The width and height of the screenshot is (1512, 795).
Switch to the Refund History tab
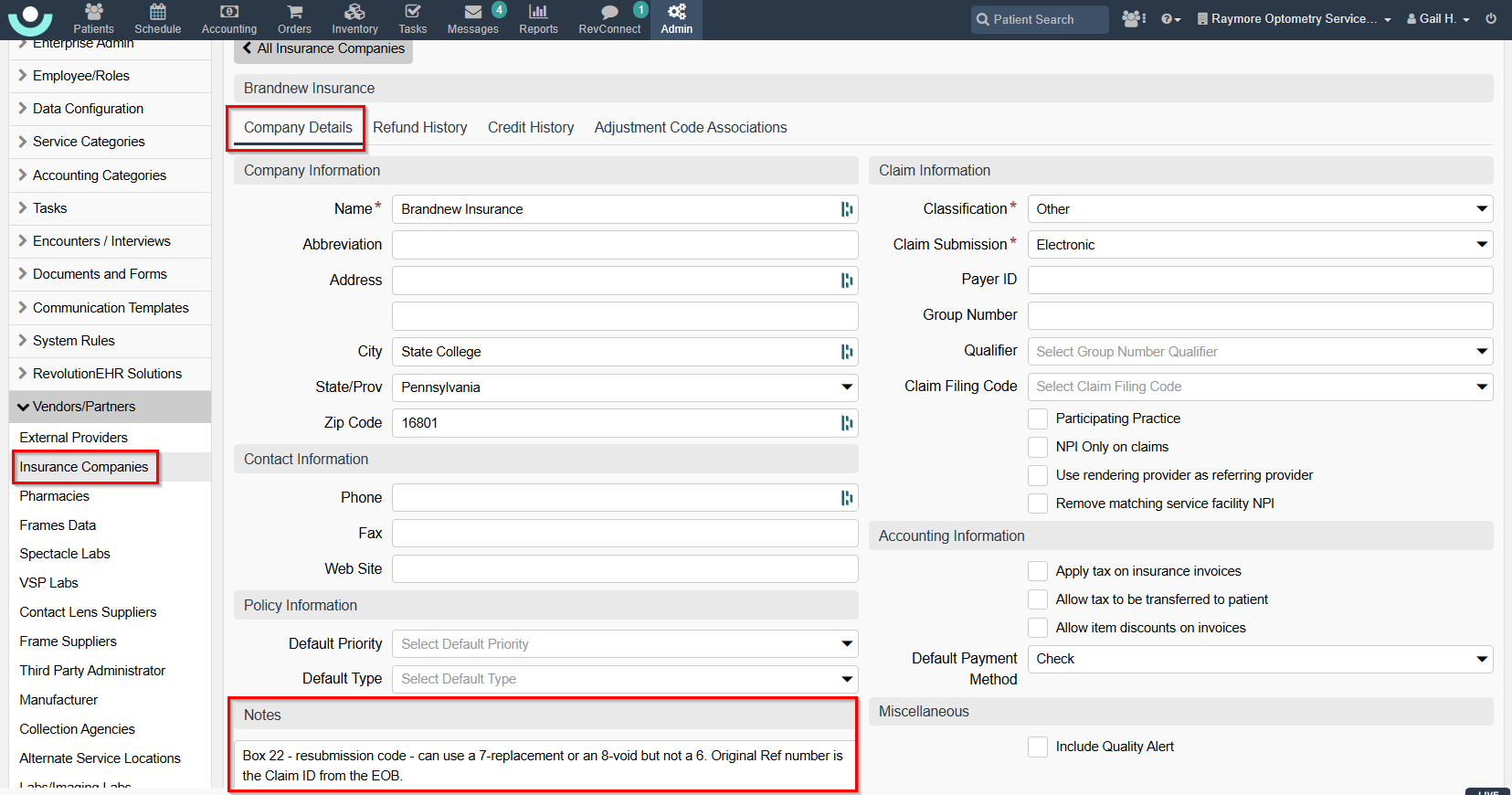pyautogui.click(x=419, y=128)
